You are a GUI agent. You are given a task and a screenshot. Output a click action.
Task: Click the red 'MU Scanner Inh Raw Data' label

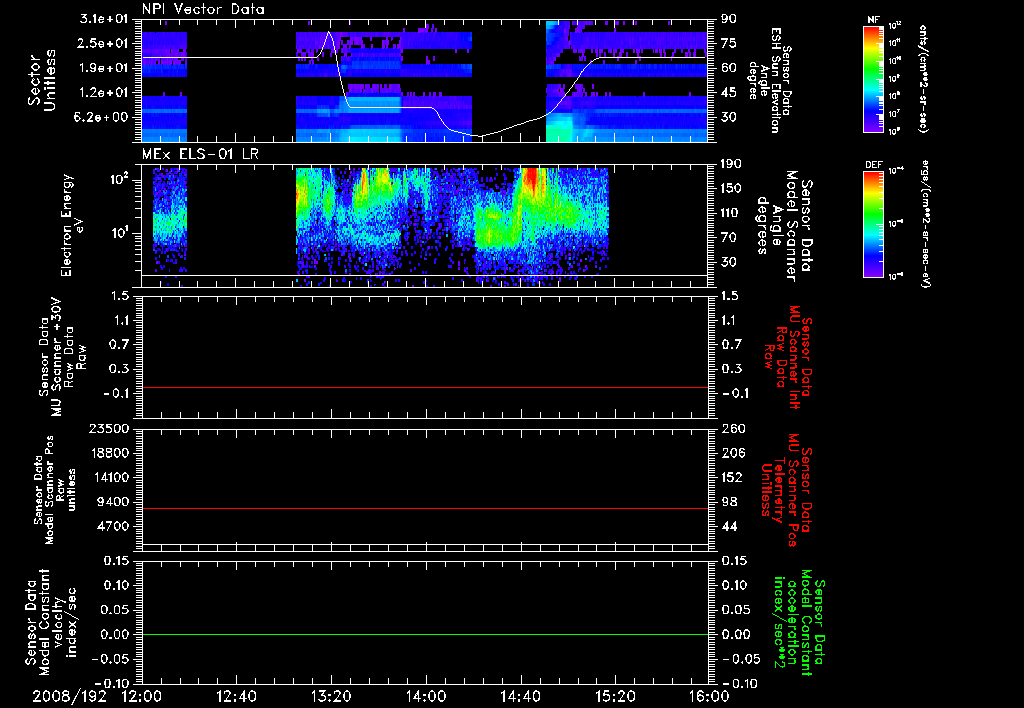pyautogui.click(x=787, y=357)
